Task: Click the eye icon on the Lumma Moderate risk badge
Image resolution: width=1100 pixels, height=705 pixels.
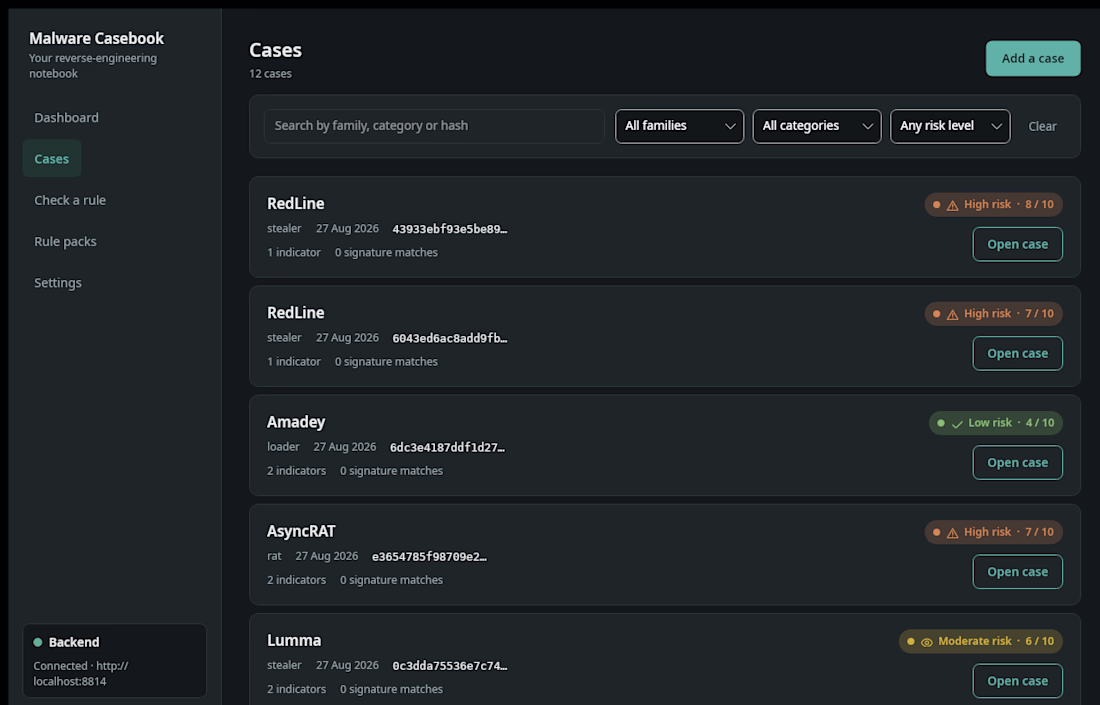Action: point(927,642)
